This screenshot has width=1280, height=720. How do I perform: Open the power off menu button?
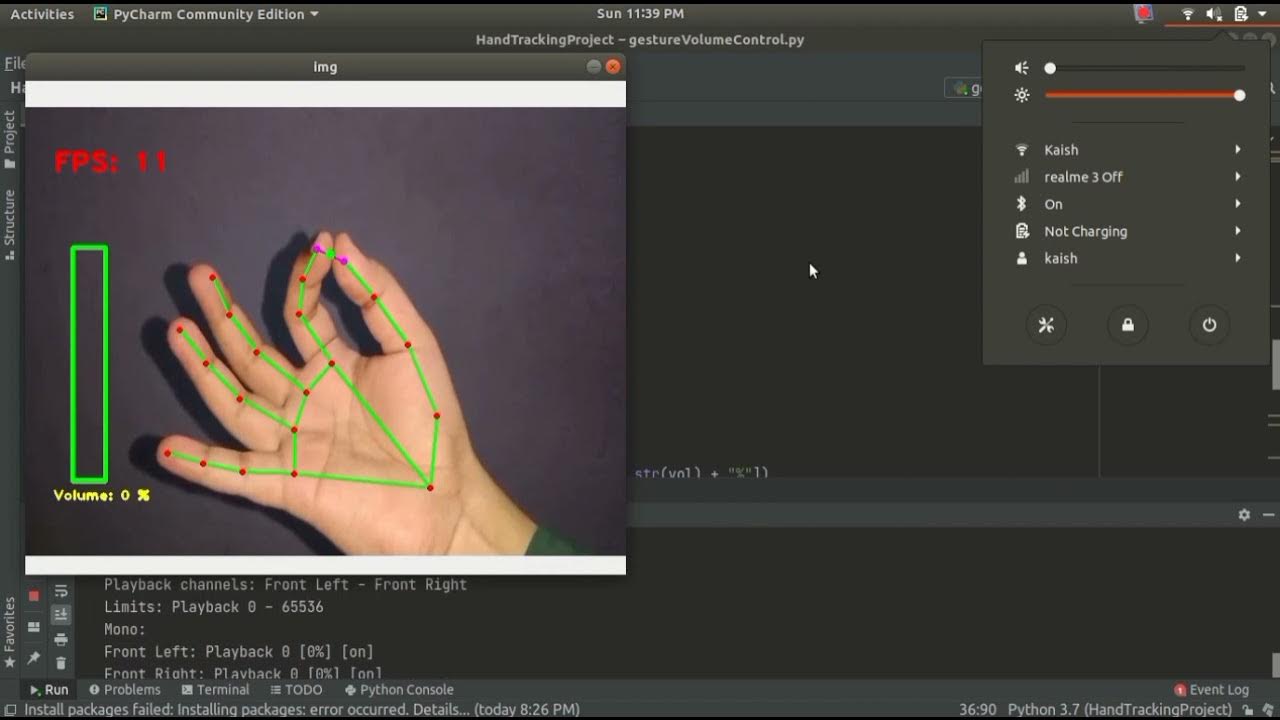tap(1209, 325)
